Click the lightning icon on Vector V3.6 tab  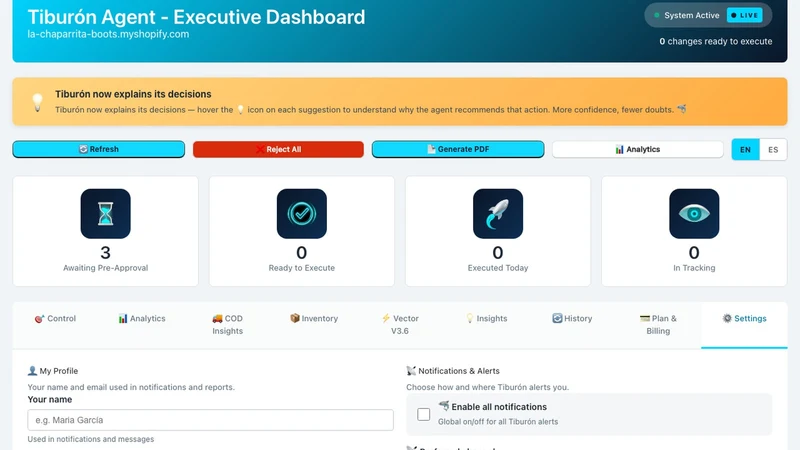tap(386, 318)
